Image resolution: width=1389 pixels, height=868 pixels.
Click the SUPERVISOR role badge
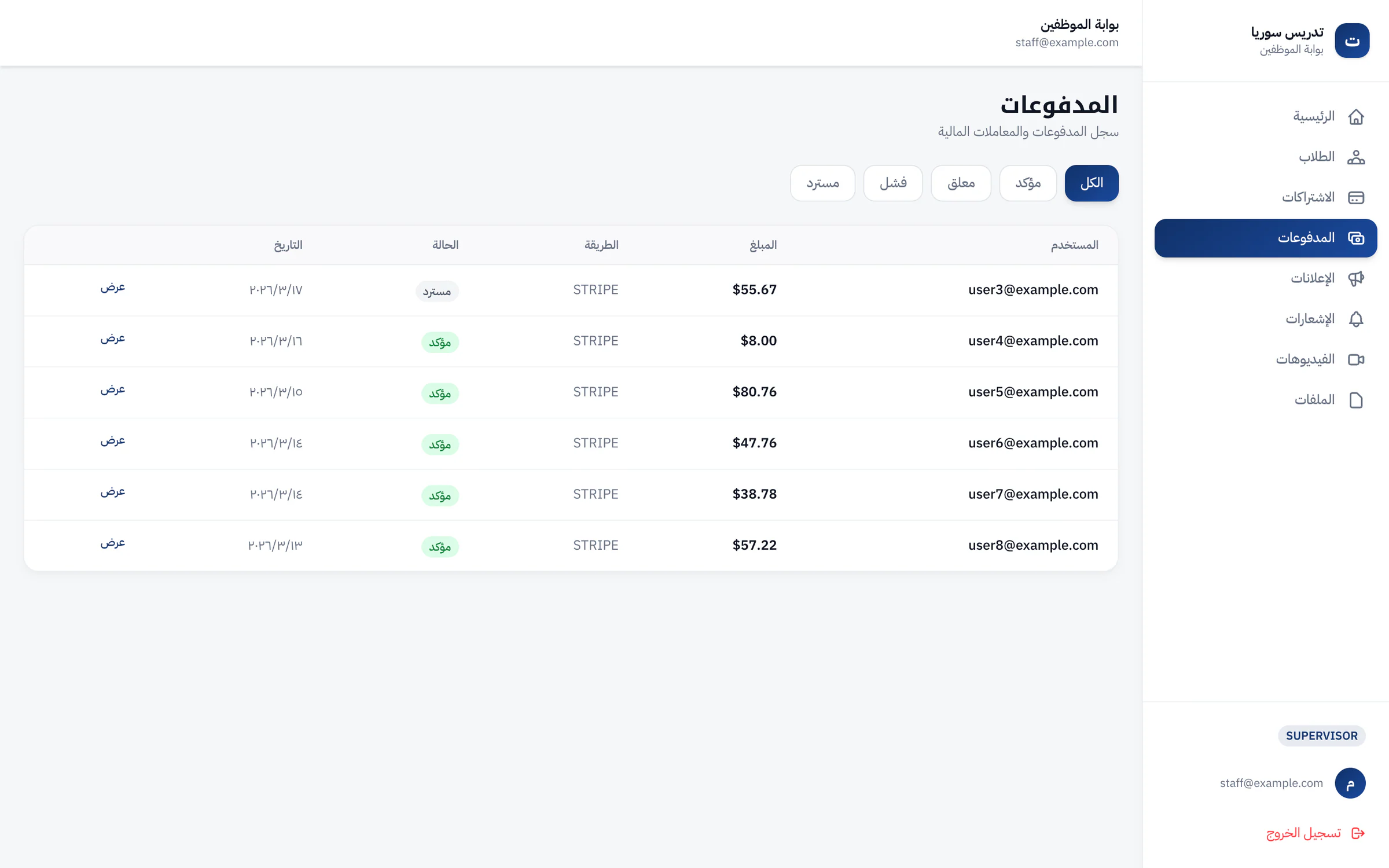tap(1321, 736)
